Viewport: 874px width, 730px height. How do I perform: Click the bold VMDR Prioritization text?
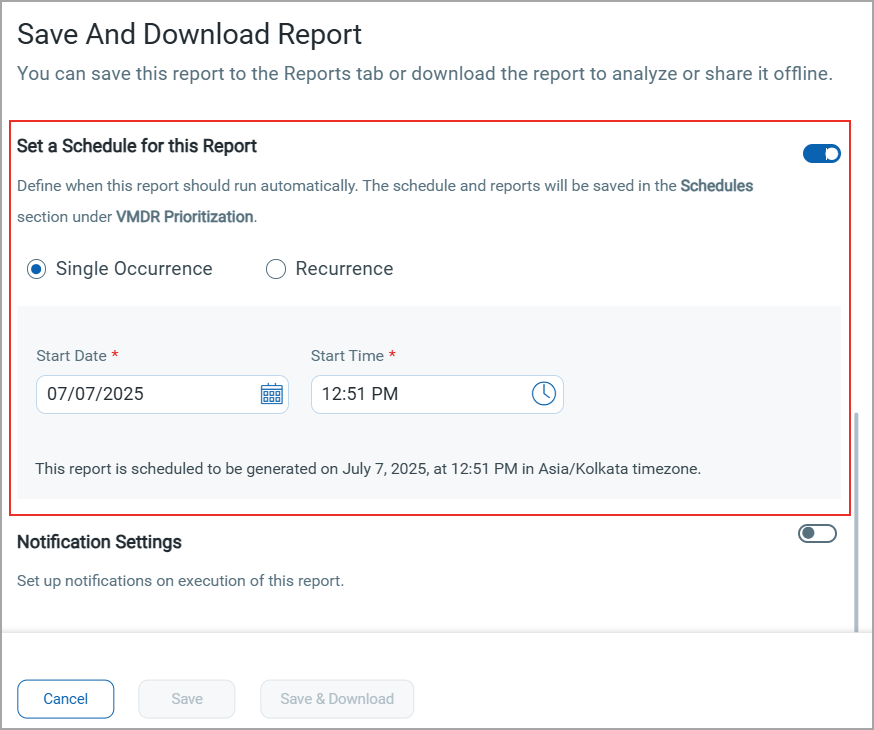[184, 216]
